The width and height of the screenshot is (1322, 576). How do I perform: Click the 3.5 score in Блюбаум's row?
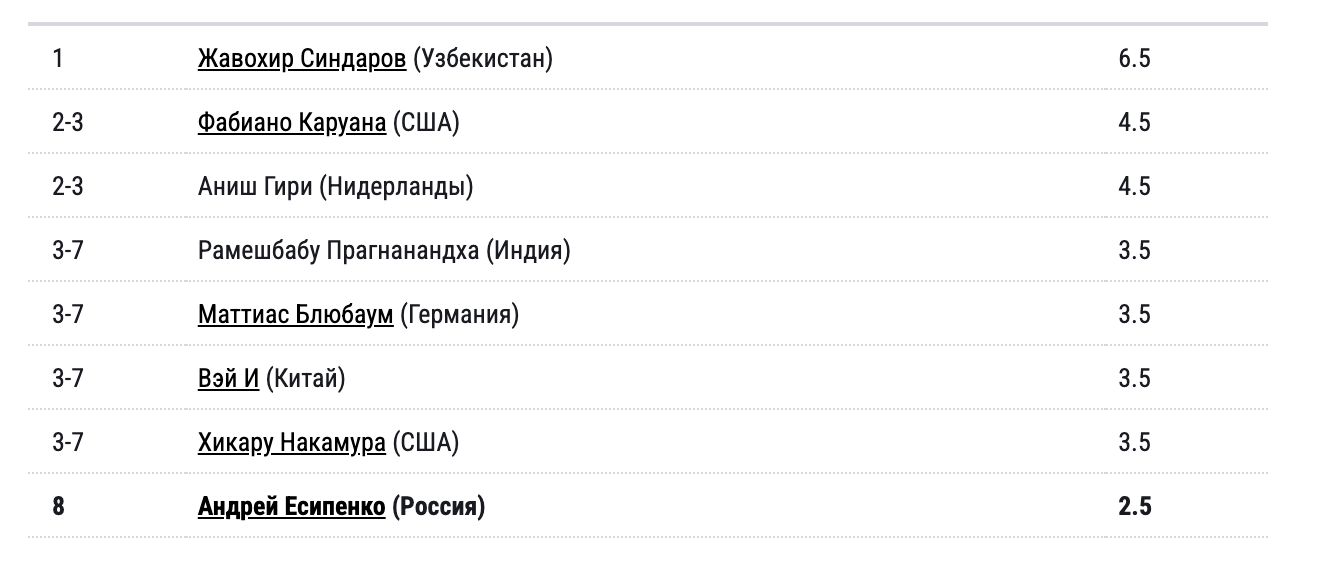tap(1134, 315)
